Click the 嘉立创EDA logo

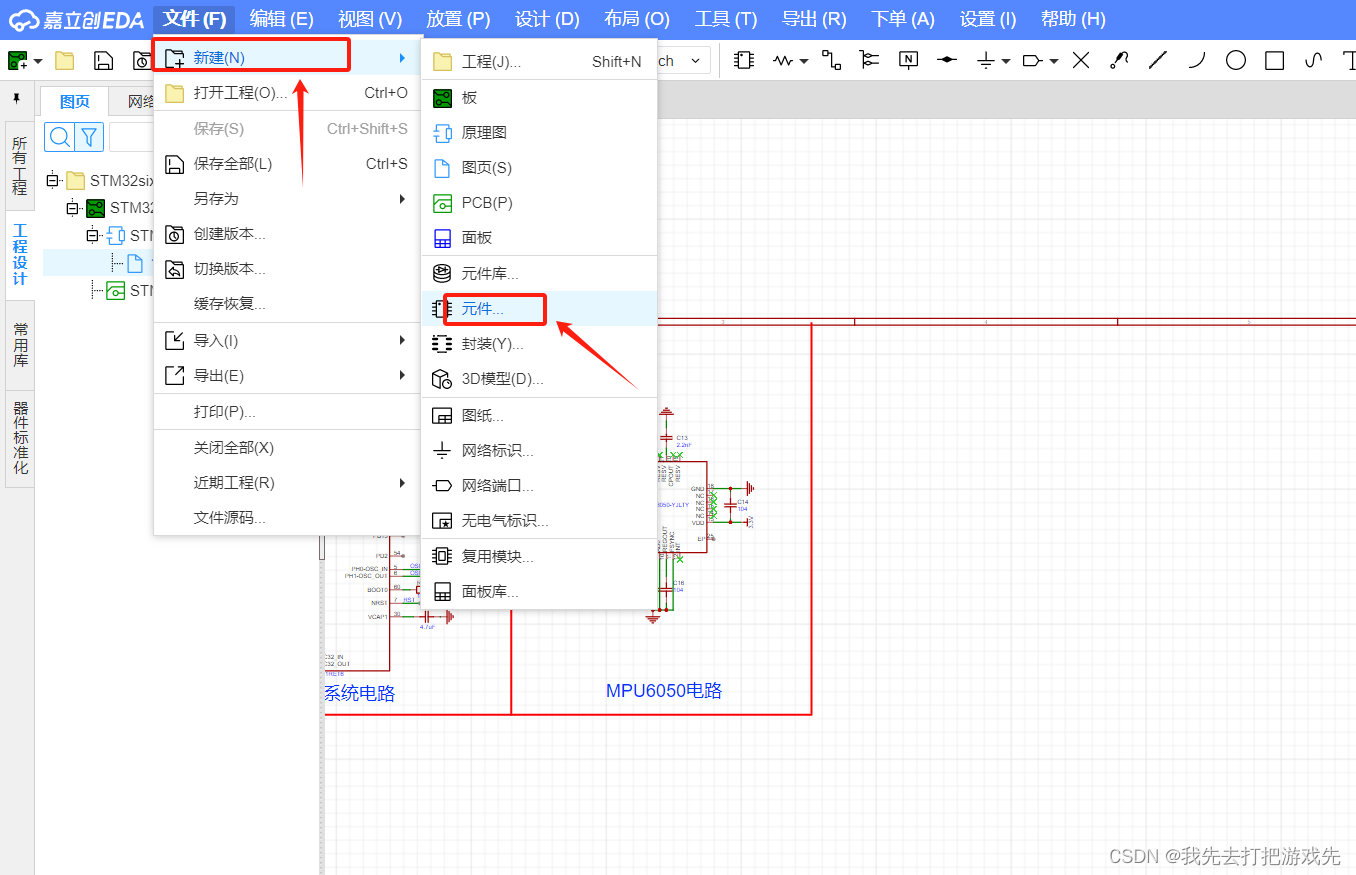(x=77, y=19)
